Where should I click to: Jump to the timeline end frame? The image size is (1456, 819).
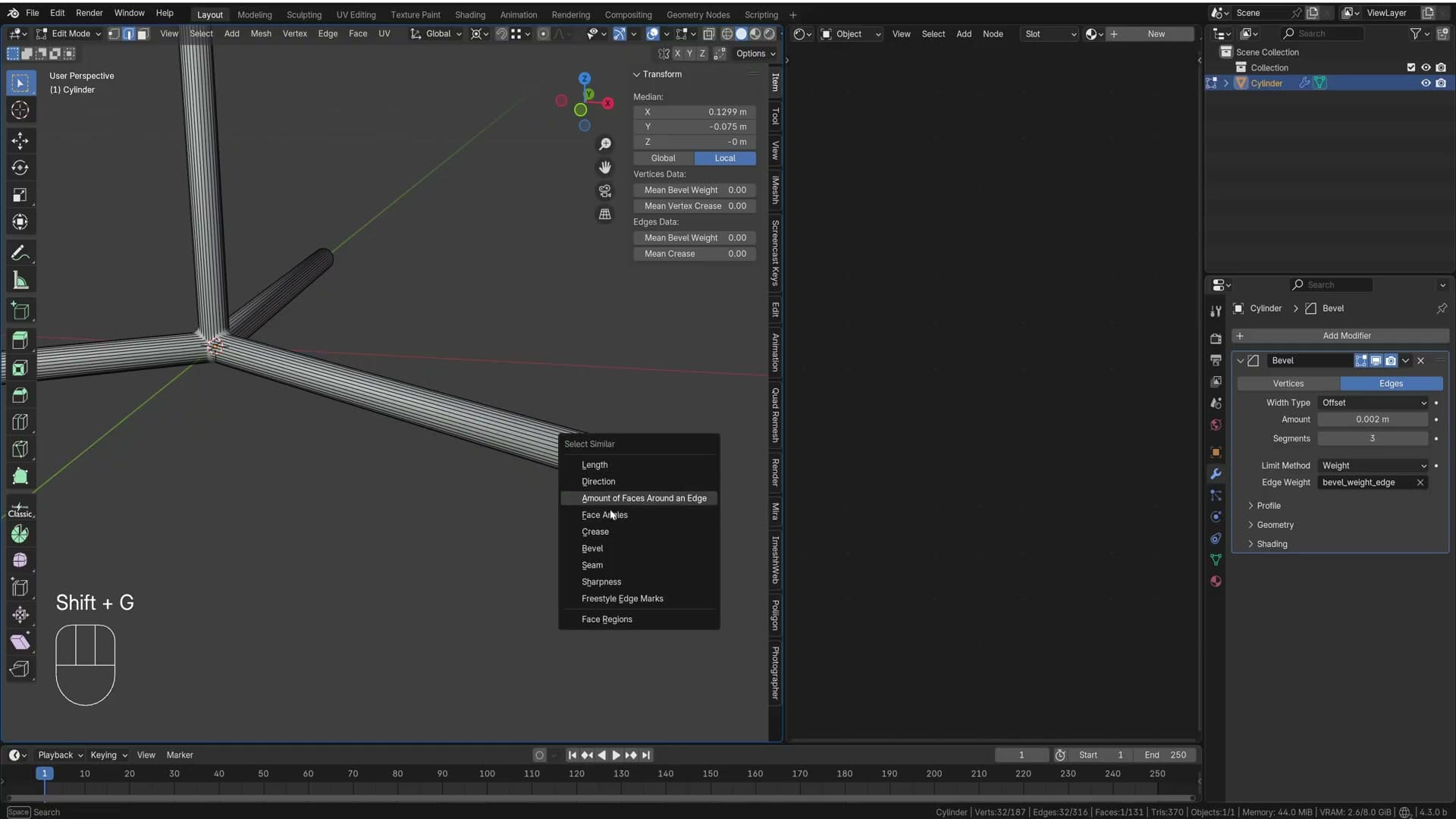(x=646, y=755)
